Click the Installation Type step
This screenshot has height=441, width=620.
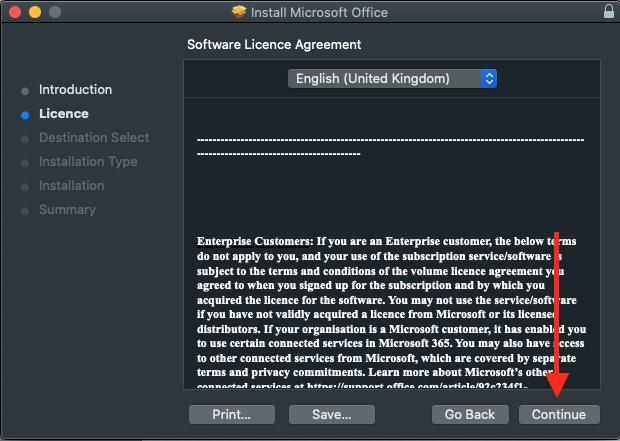(88, 162)
